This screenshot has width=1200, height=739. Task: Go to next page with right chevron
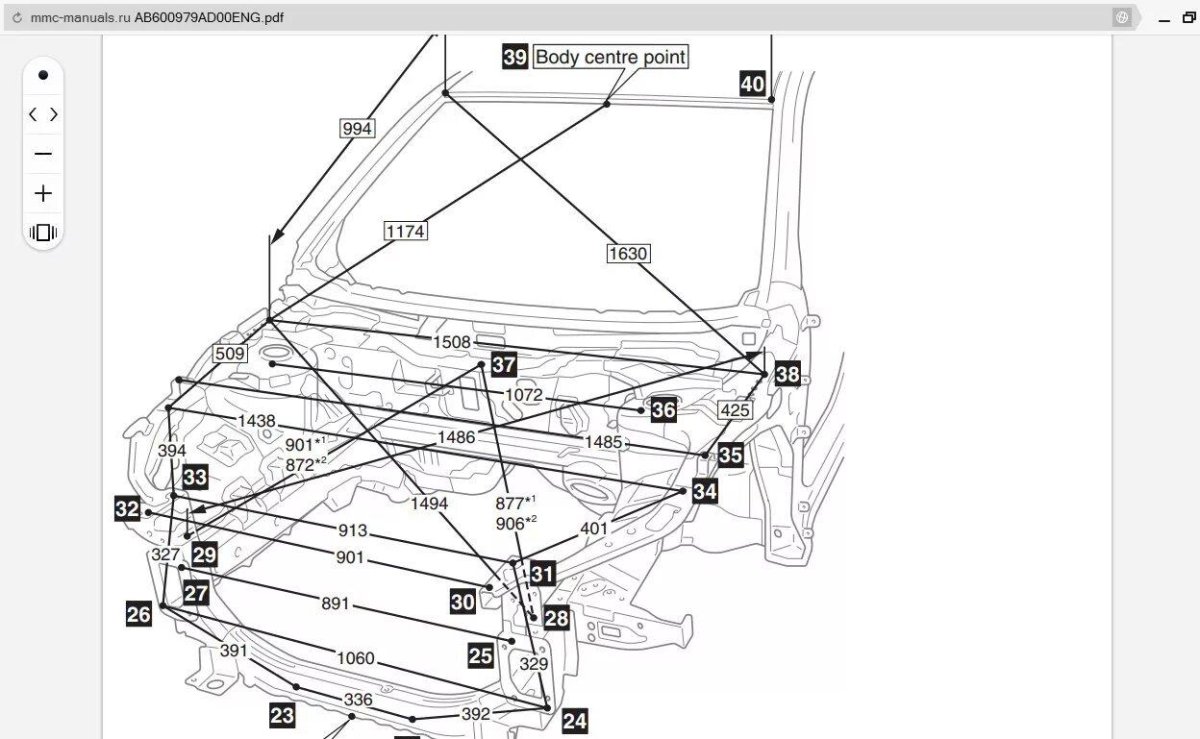(x=53, y=114)
